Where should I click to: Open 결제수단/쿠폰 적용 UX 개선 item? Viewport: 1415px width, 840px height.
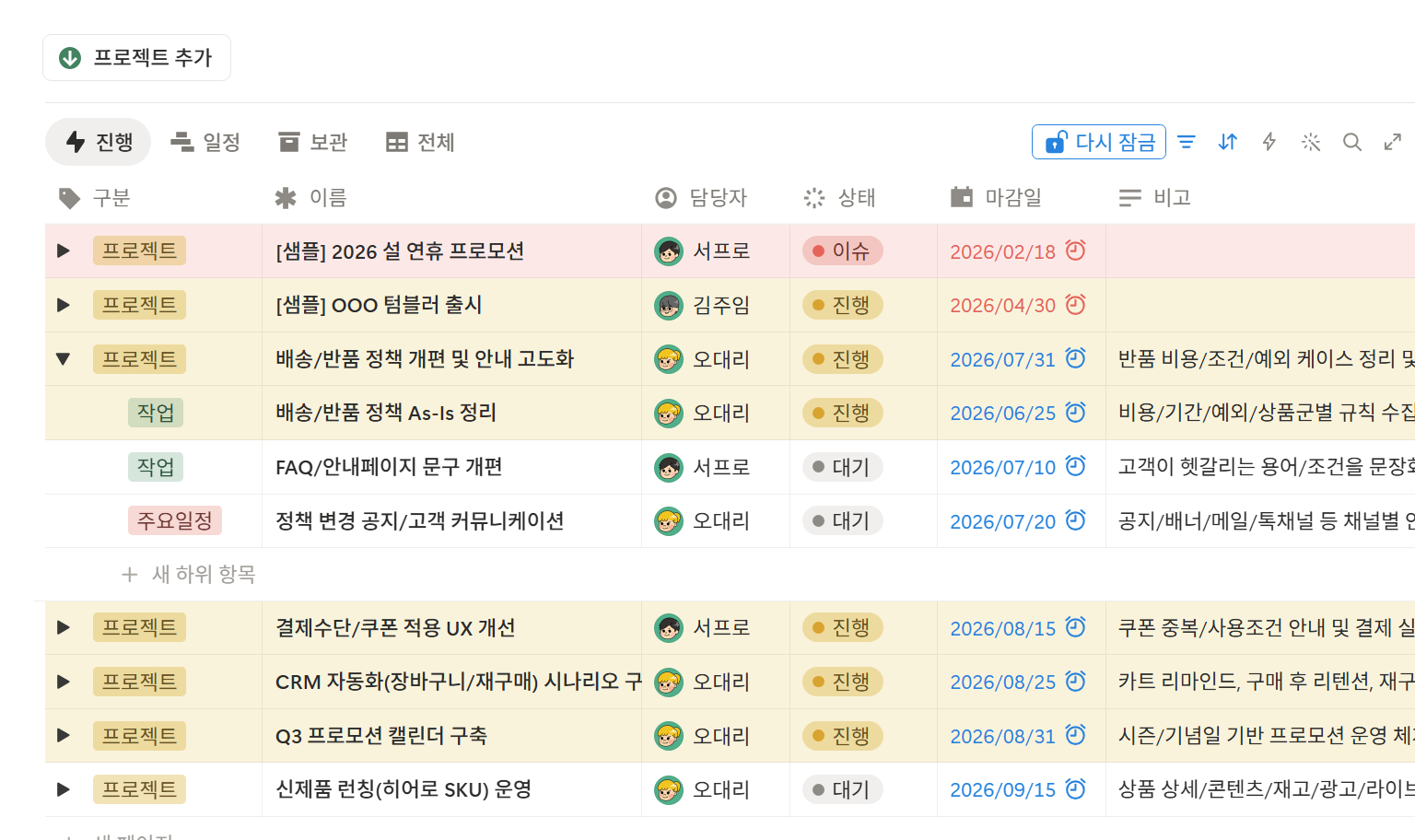click(395, 627)
